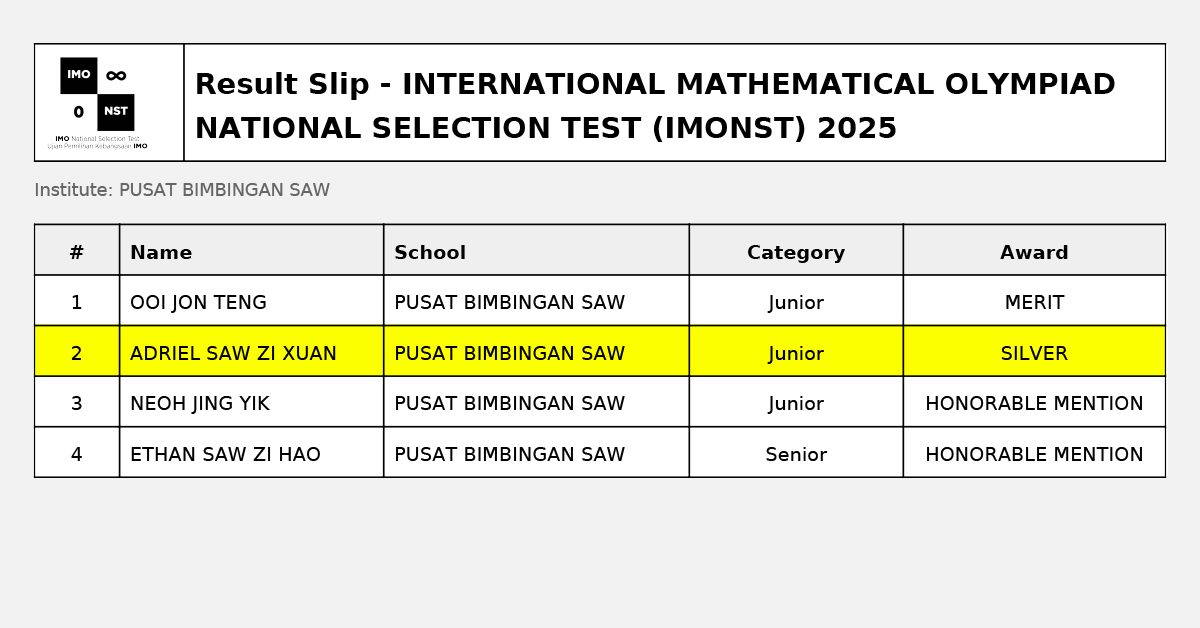Click the Junior category in the highlighted row

click(x=796, y=354)
